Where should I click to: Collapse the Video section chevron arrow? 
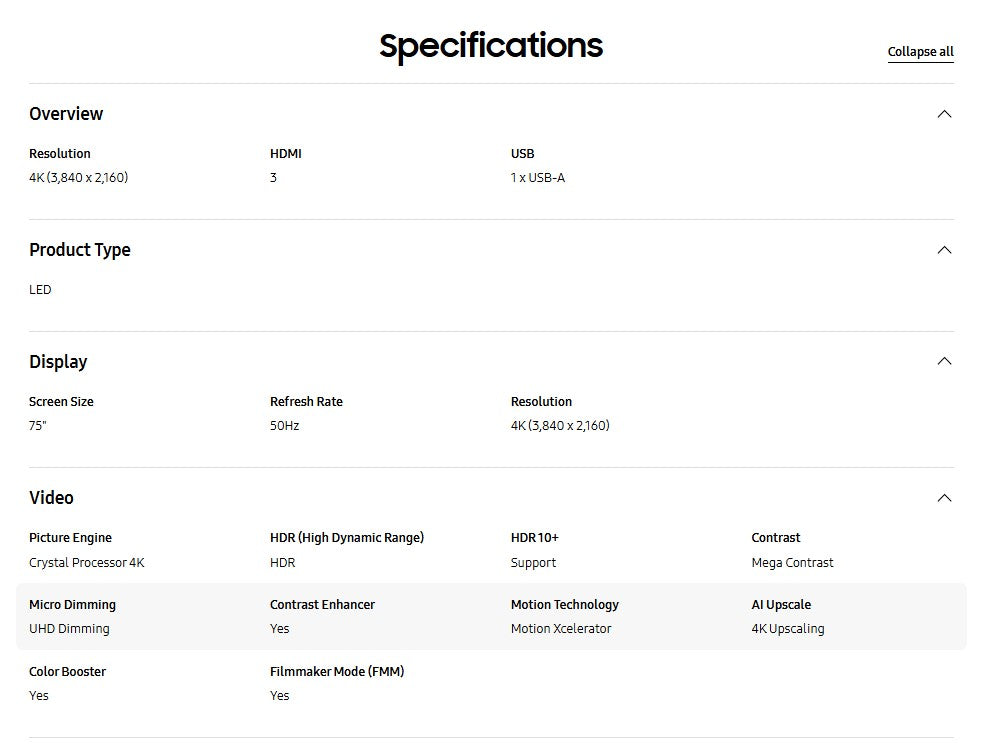(x=943, y=498)
